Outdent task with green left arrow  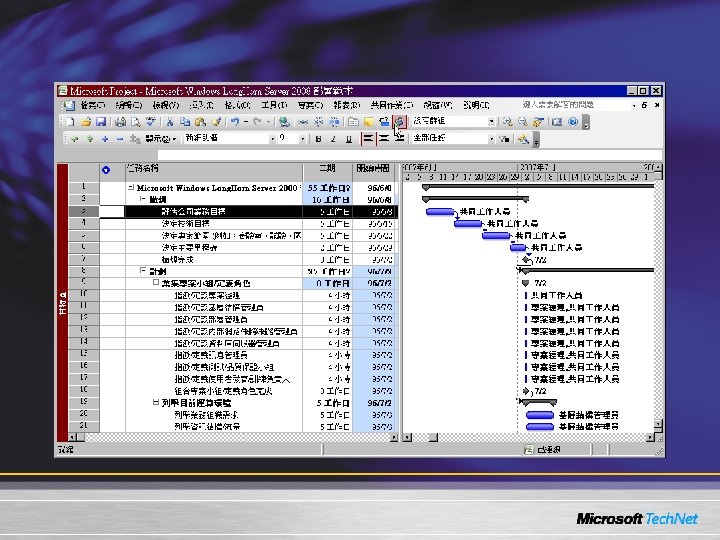75,138
